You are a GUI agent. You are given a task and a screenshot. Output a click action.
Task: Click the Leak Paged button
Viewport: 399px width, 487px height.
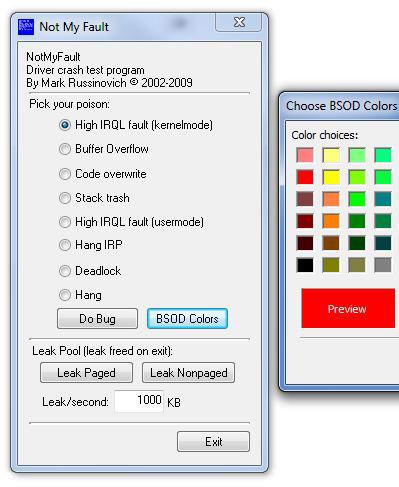[x=86, y=373]
